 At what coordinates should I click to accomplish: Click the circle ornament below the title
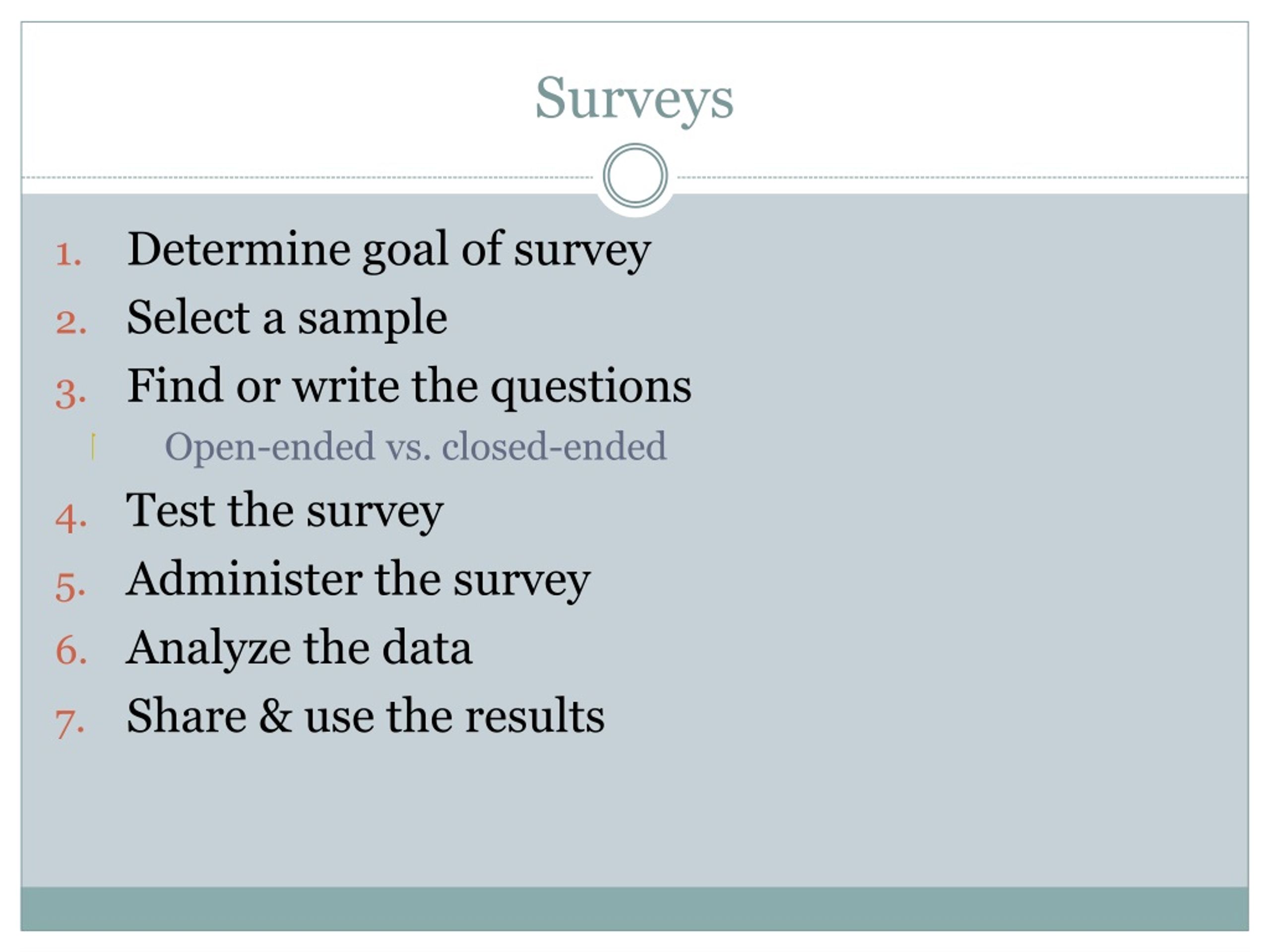pyautogui.click(x=635, y=175)
